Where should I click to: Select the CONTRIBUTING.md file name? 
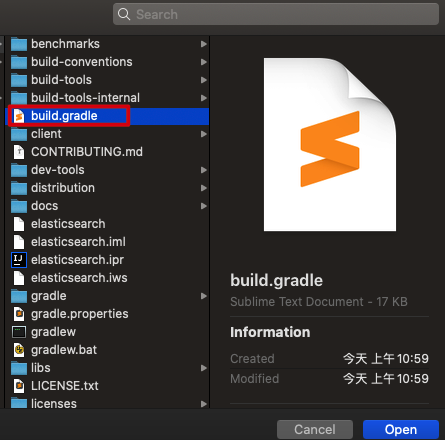(87, 152)
